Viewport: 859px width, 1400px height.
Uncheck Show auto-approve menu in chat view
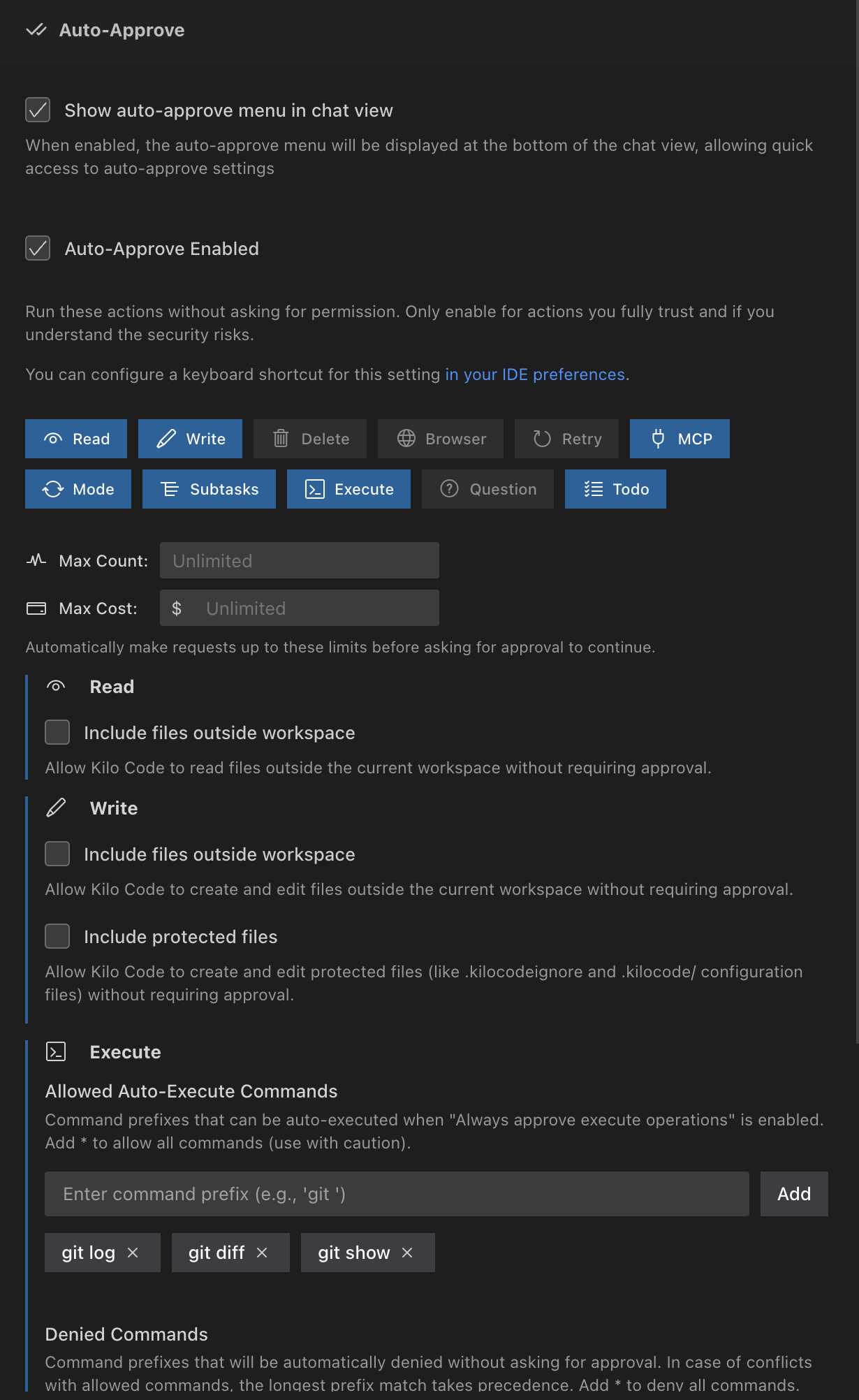click(x=38, y=110)
